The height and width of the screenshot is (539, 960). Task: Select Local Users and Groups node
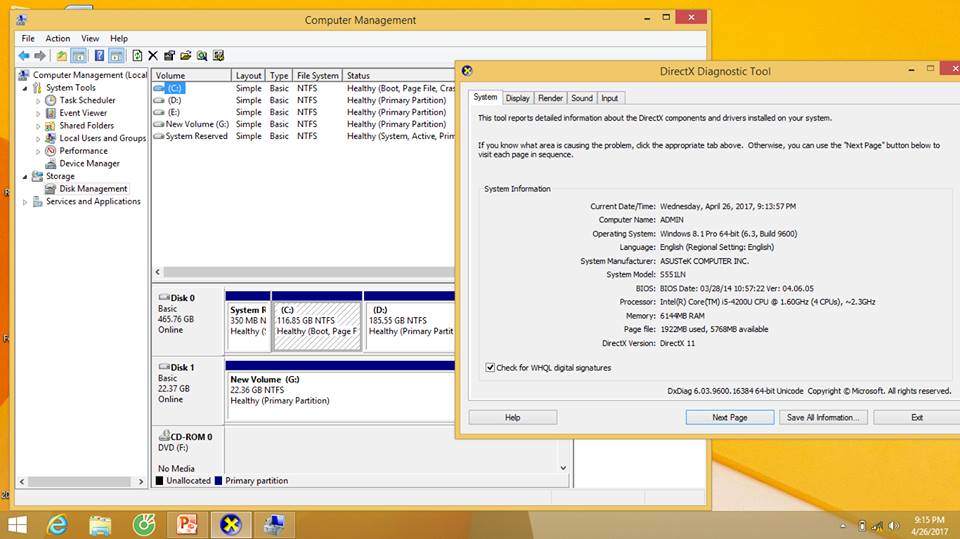pos(102,138)
